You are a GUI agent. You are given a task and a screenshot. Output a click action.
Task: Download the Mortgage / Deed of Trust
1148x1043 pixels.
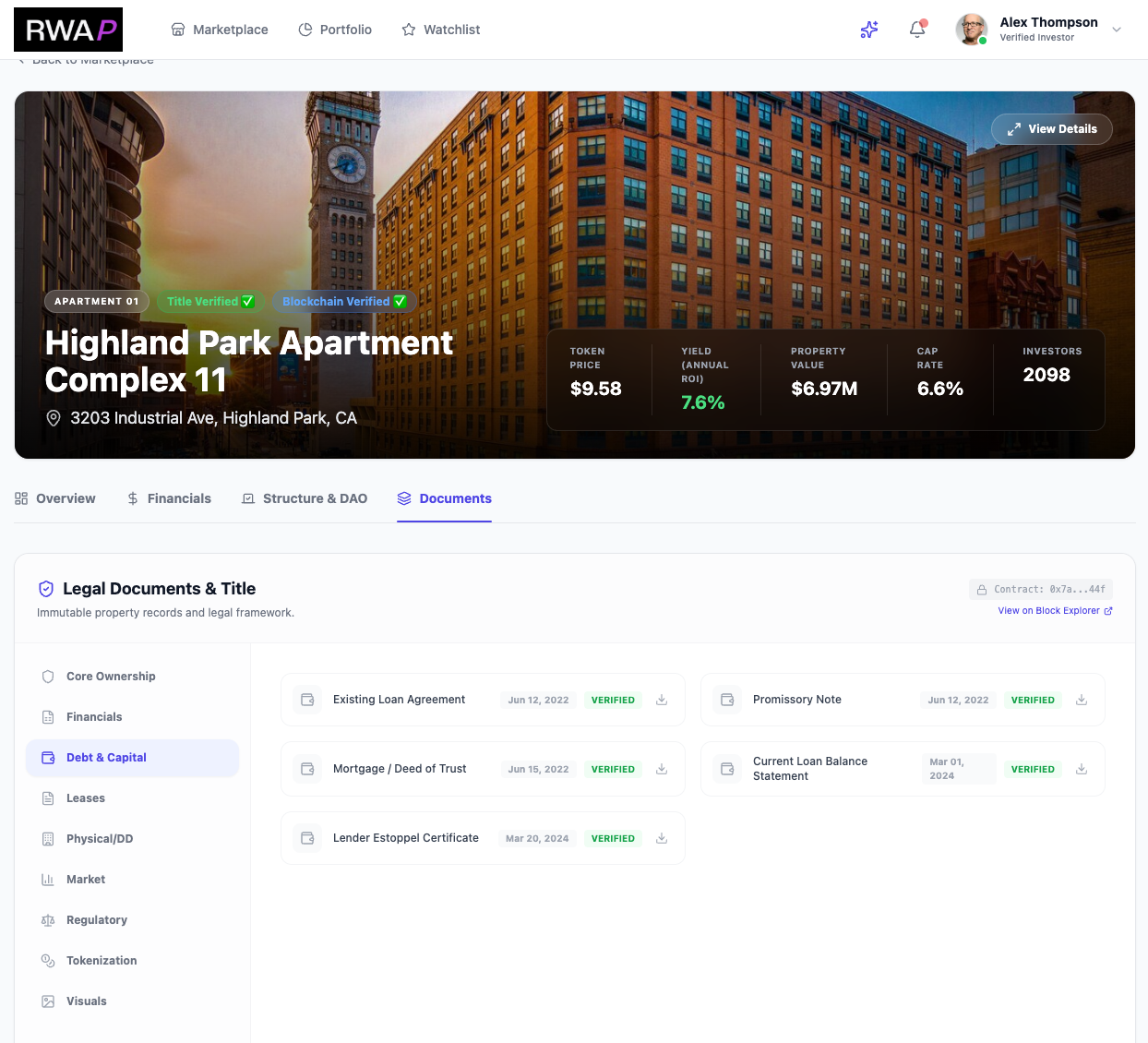[x=662, y=769]
